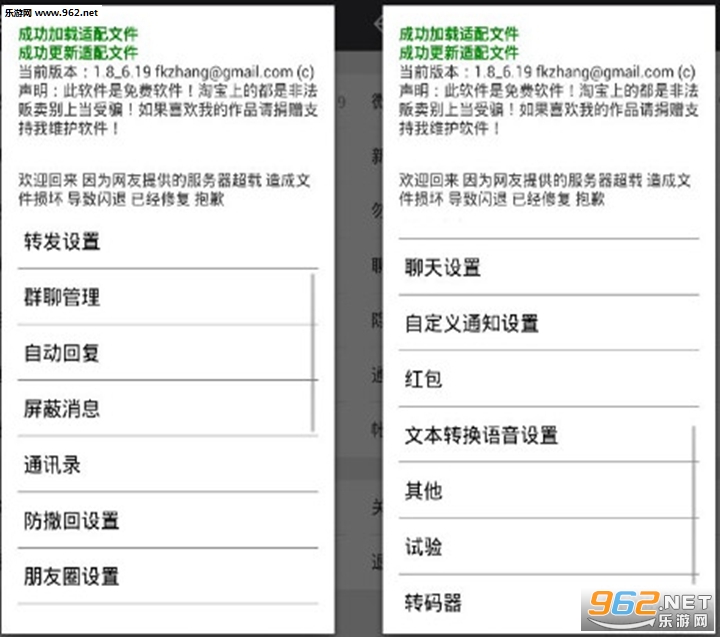Open 朋友圈设置
Image resolution: width=720 pixels, height=637 pixels.
(72, 577)
